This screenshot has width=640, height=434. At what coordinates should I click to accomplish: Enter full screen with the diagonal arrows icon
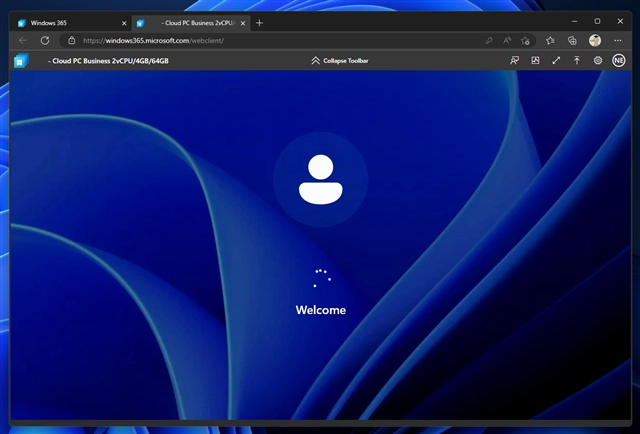[x=556, y=60]
